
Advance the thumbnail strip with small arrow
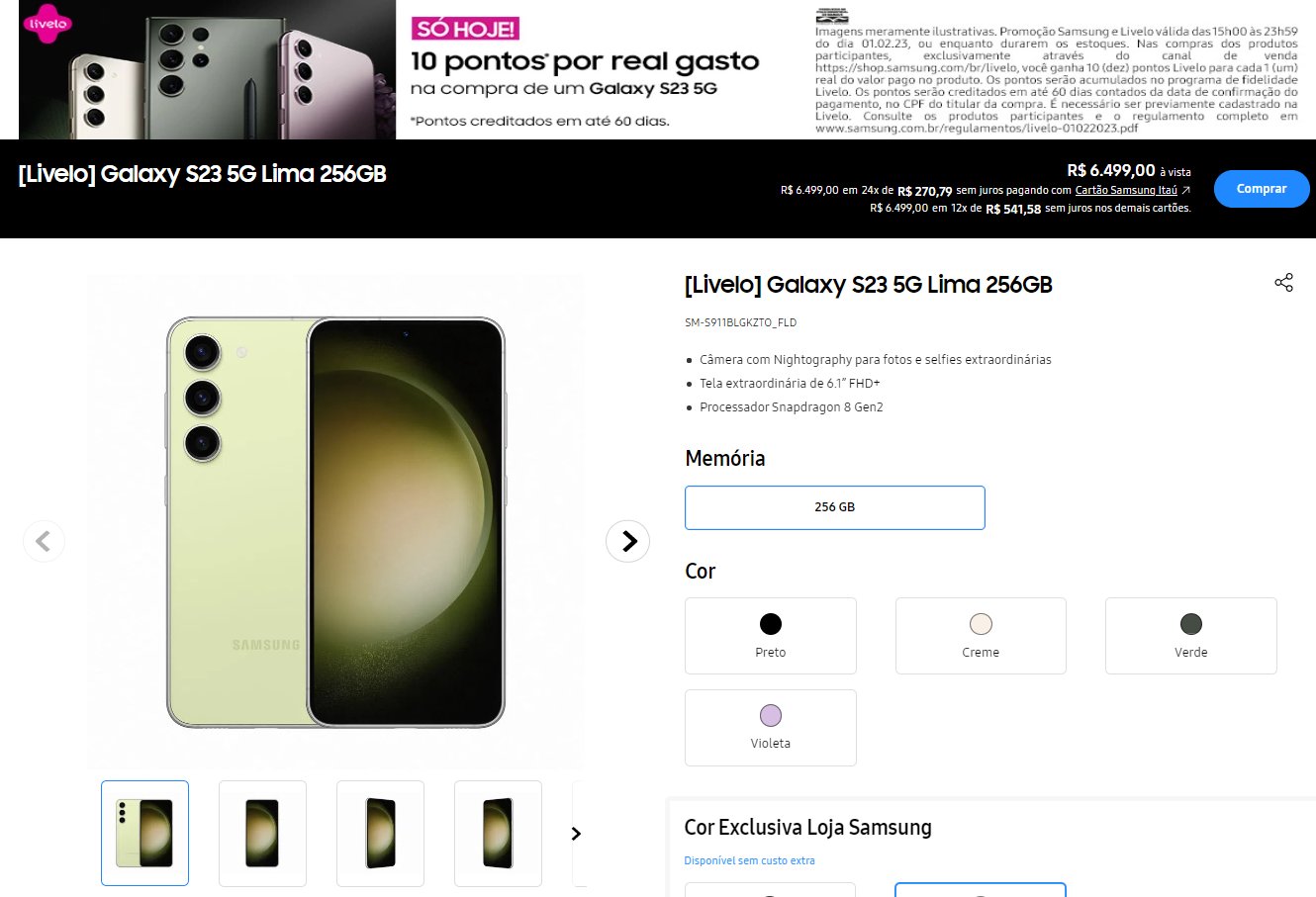576,834
